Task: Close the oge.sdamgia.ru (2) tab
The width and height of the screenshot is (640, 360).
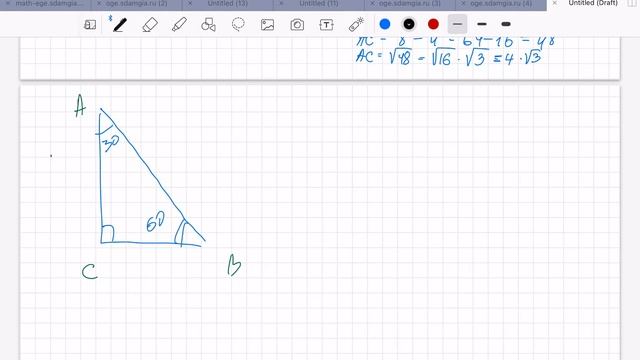Action: (98, 3)
